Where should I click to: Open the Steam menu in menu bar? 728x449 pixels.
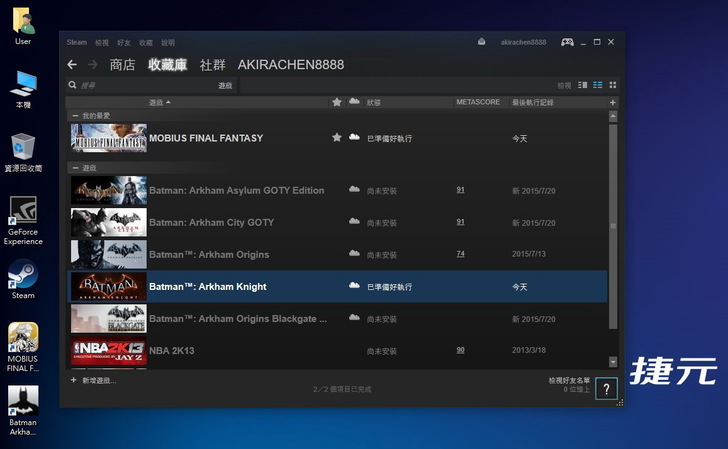pyautogui.click(x=76, y=42)
